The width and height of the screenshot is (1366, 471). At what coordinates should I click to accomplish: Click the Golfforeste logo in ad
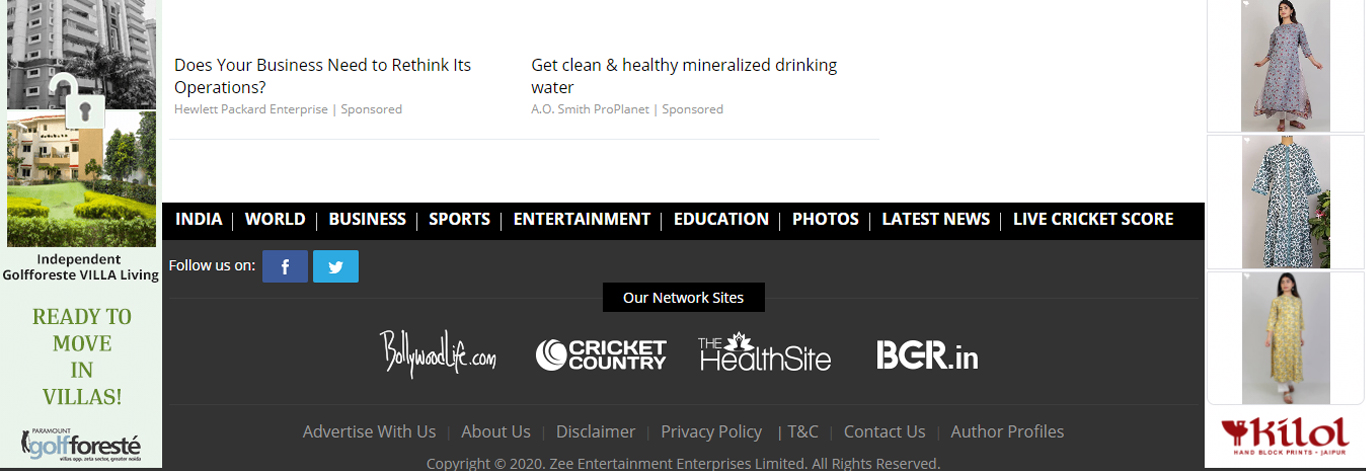[x=81, y=443]
